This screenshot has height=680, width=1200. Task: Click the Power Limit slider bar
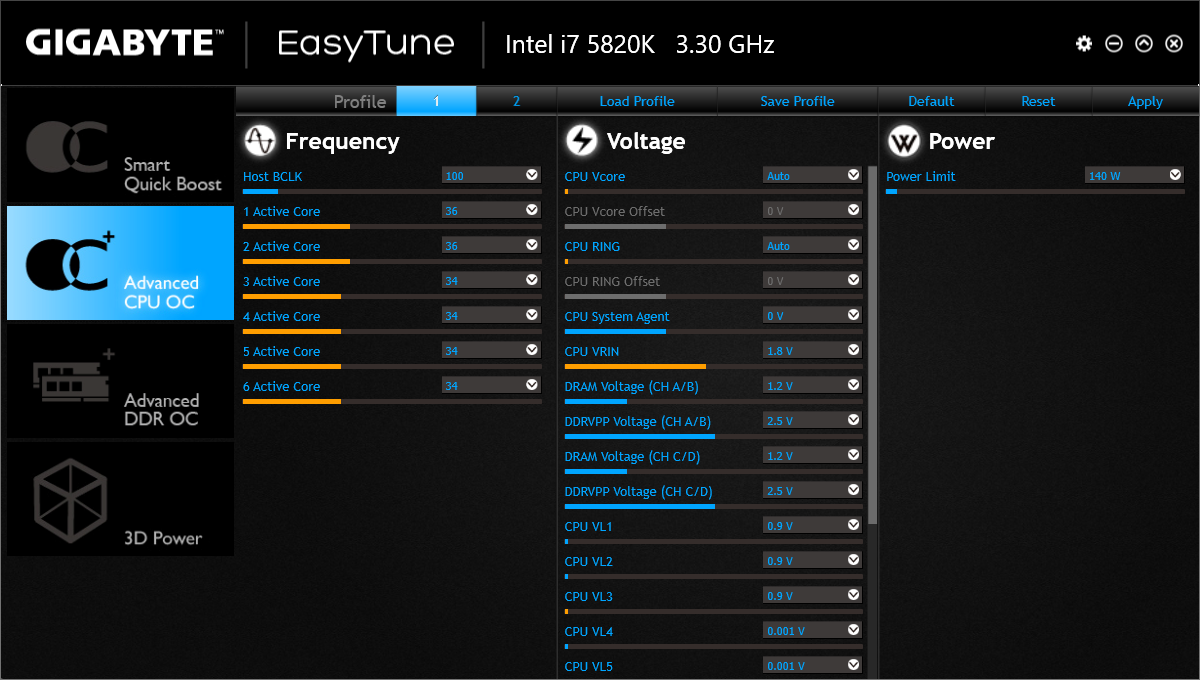tap(1035, 191)
